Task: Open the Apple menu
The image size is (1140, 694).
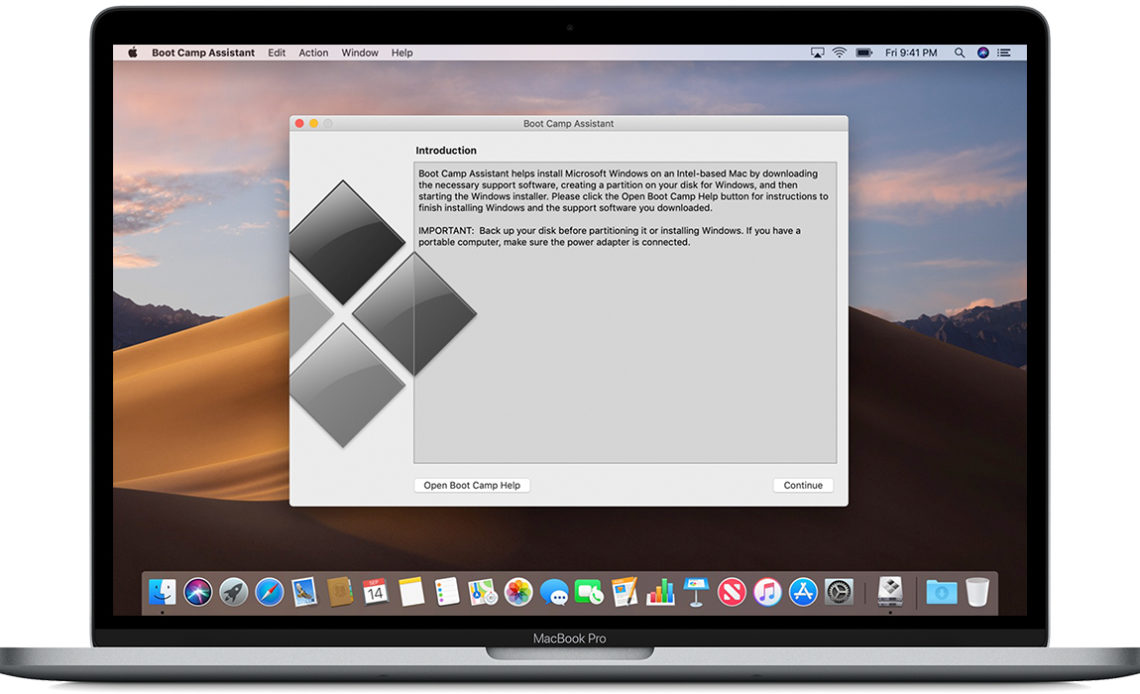Action: (x=132, y=52)
